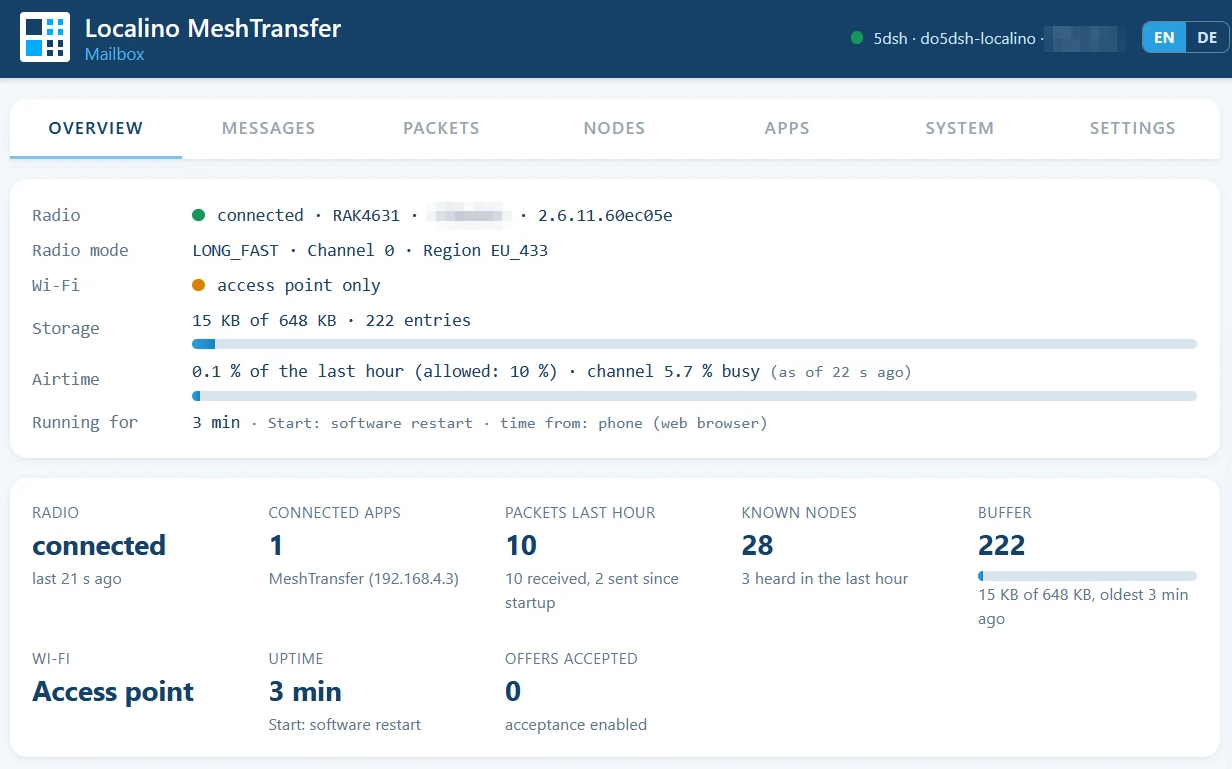This screenshot has width=1232, height=769.
Task: Click MeshTransfer (192.168.4.3) entry
Action: (364, 579)
